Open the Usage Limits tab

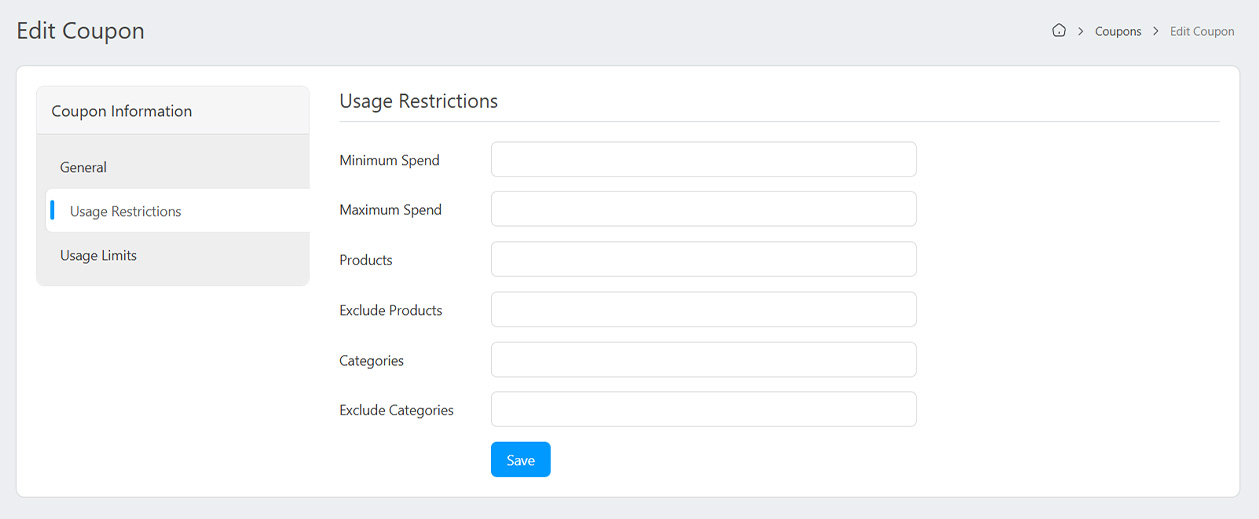coord(98,255)
